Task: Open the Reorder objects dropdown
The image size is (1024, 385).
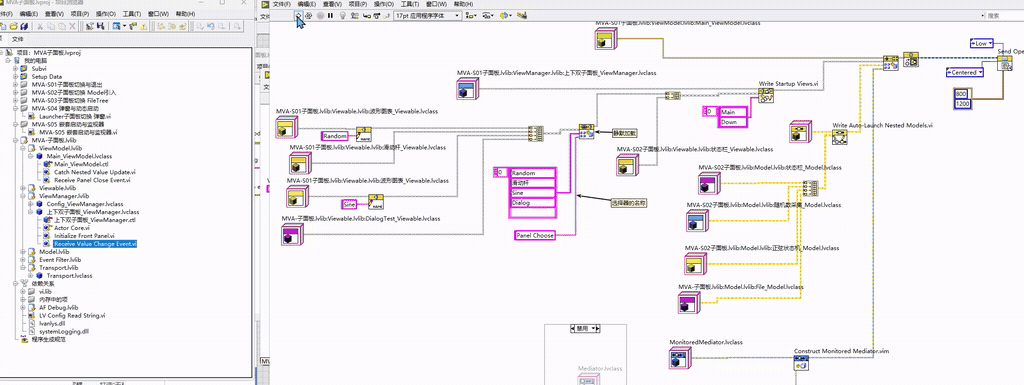Action: [x=505, y=16]
